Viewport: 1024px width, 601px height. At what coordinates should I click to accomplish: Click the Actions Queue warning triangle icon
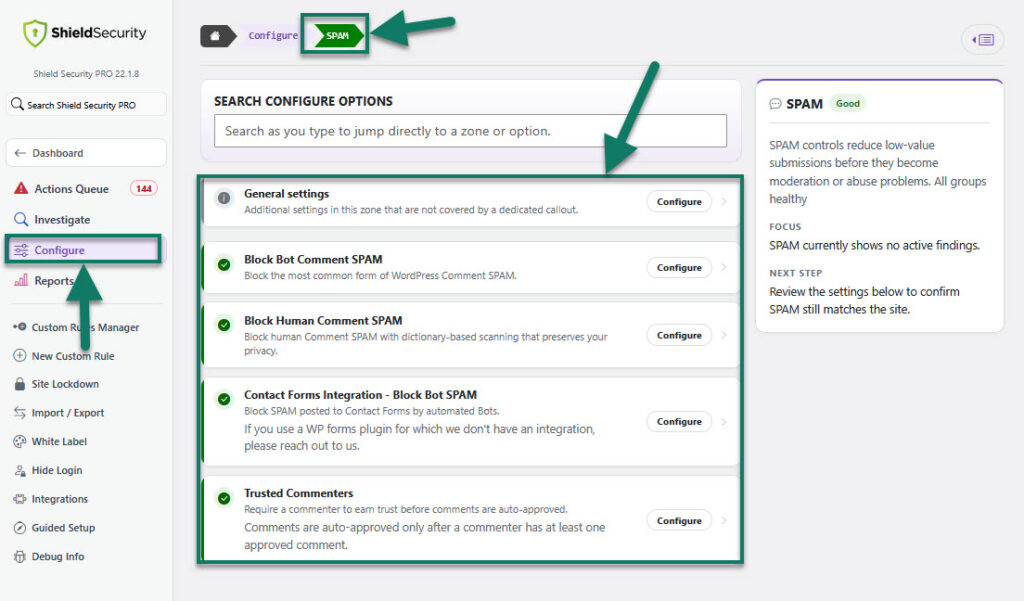point(21,188)
